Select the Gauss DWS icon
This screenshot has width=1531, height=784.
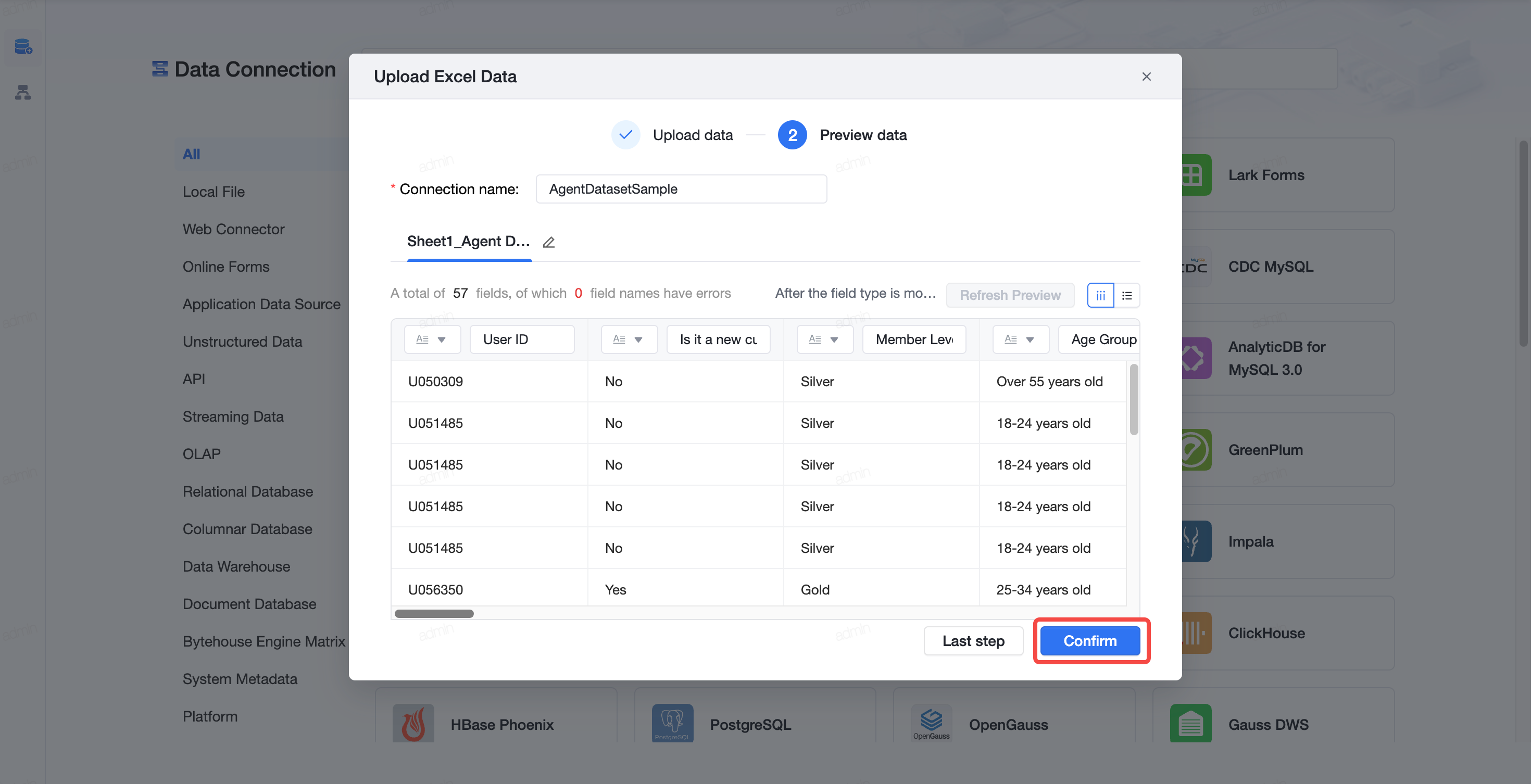click(x=1190, y=723)
